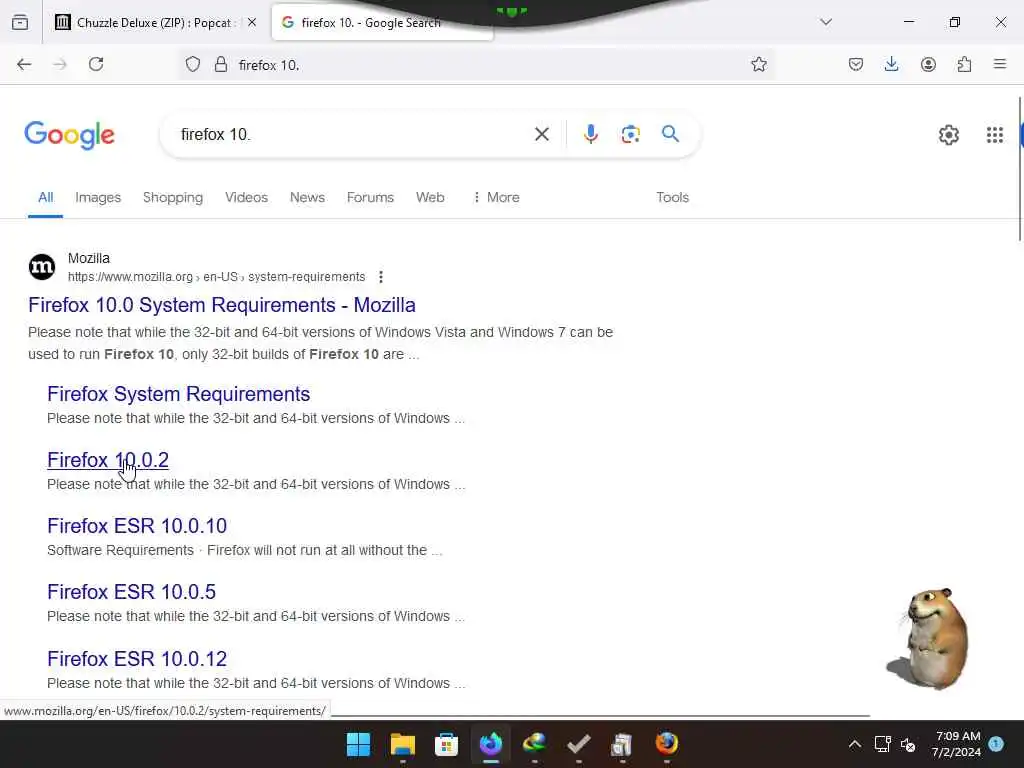Open the clock showing 7:09 AM

click(957, 744)
